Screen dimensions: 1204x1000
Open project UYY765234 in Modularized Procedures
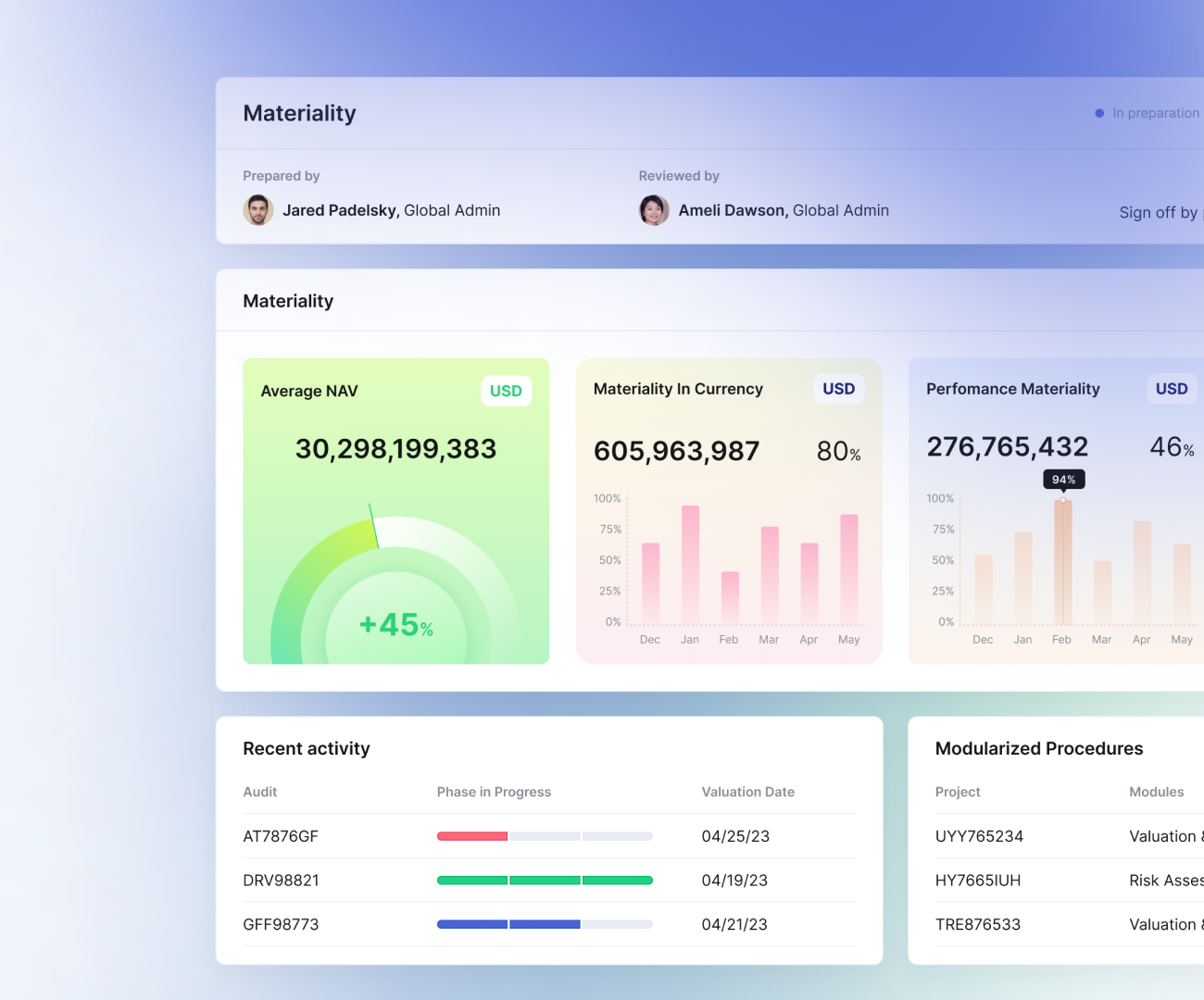[x=979, y=836]
